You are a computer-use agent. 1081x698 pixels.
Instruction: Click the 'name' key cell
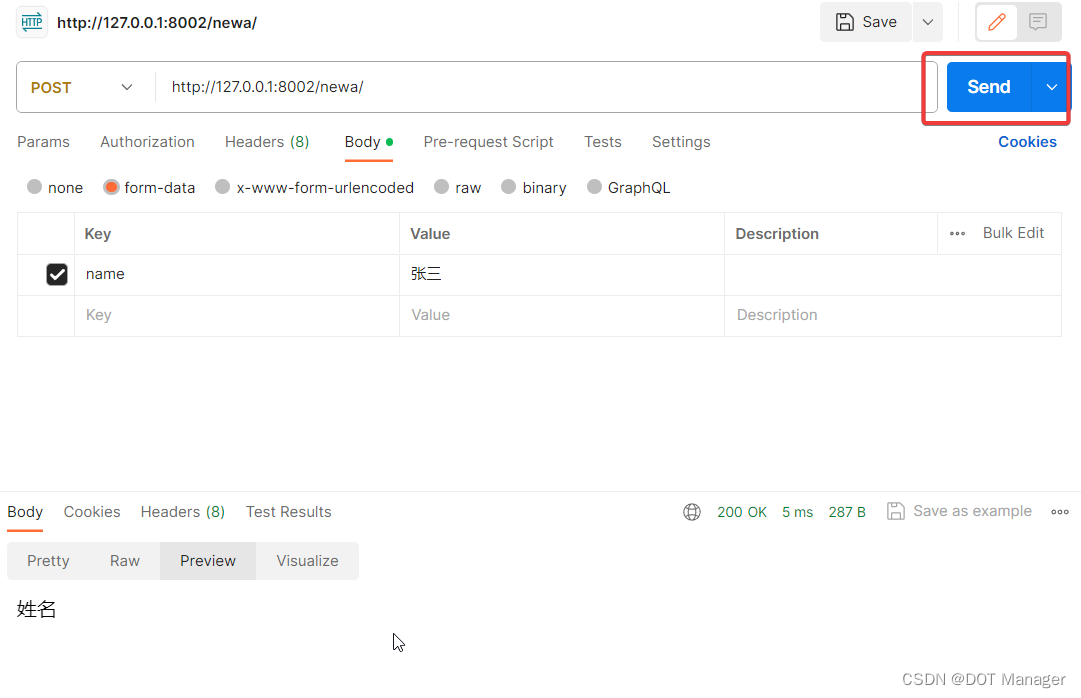[236, 275]
